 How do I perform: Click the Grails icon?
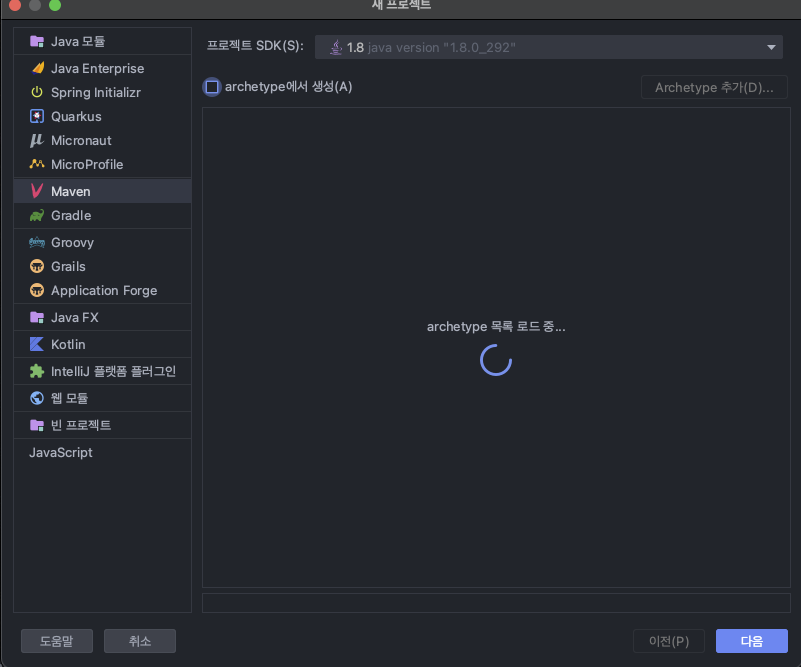[x=37, y=267]
